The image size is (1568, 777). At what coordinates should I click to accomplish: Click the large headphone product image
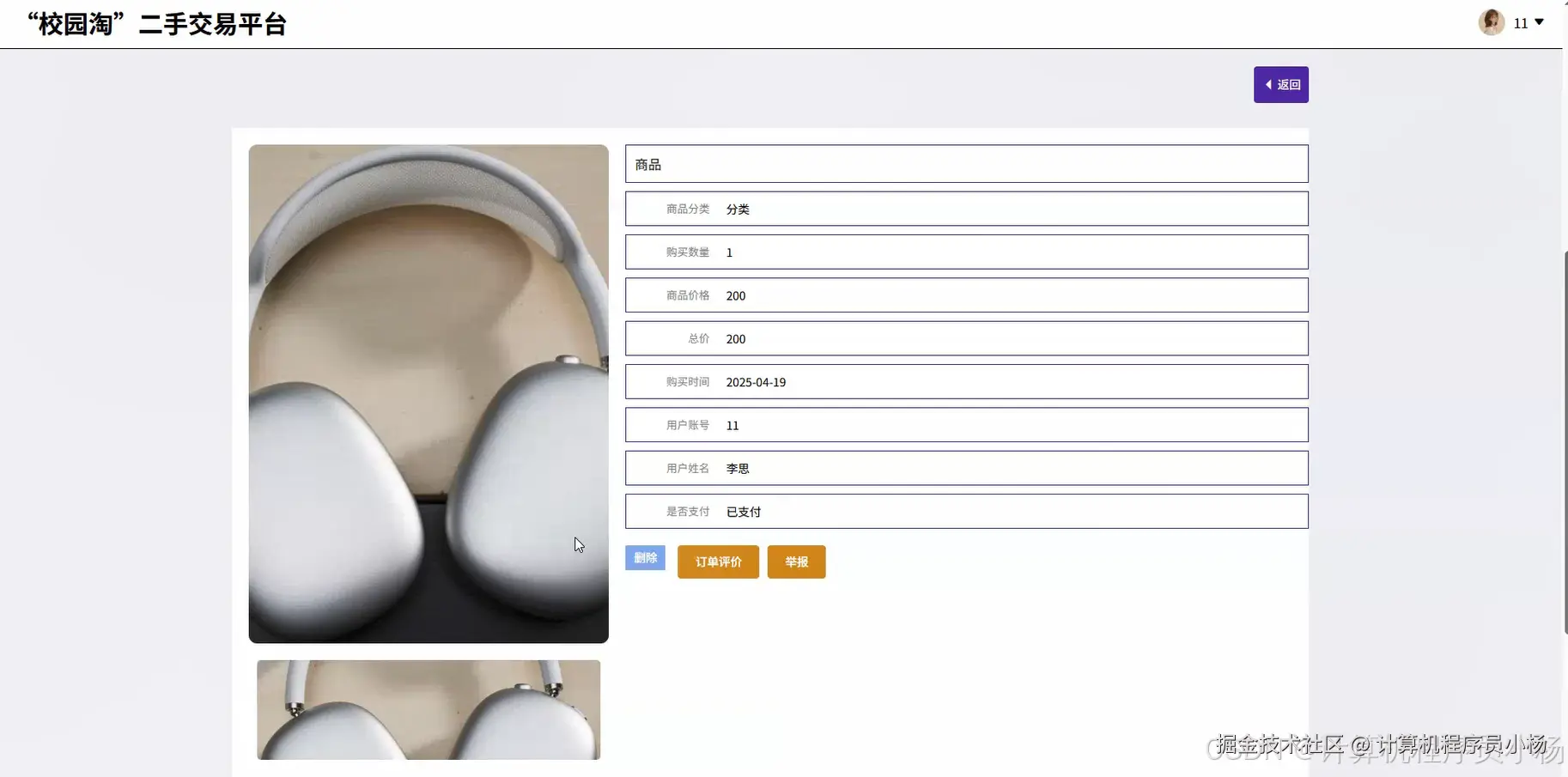[428, 393]
